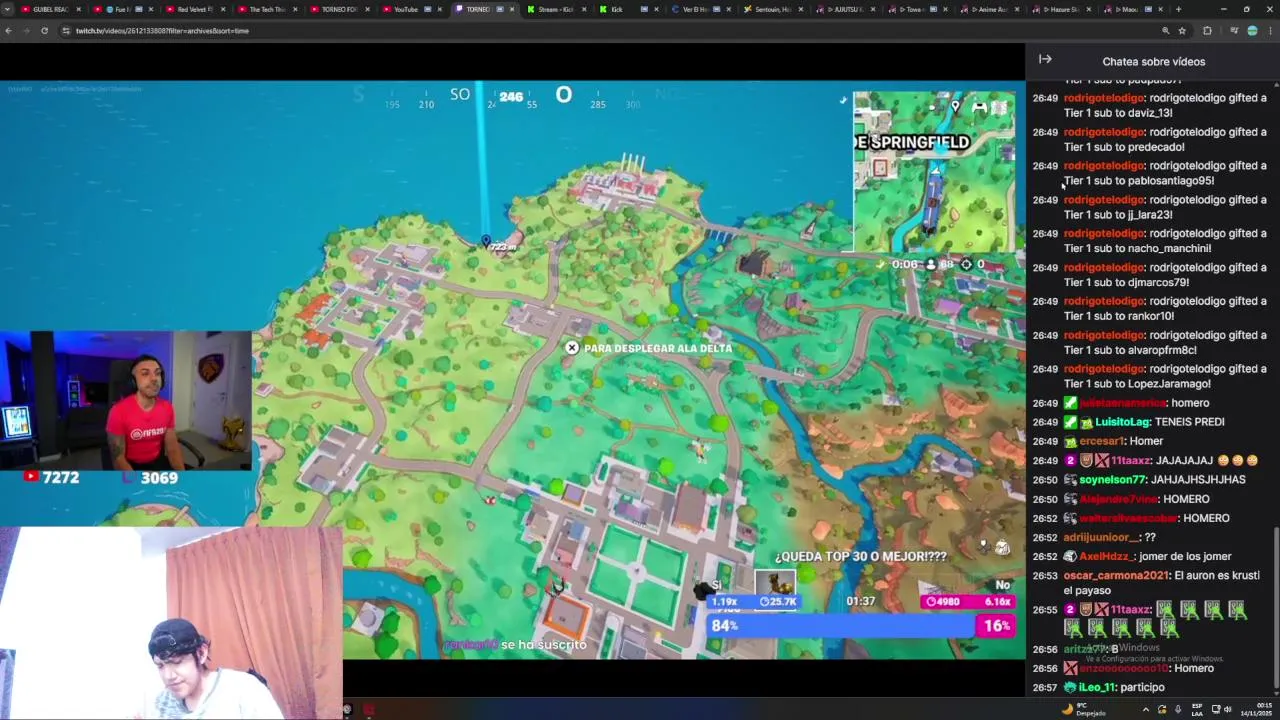Viewport: 1280px width, 720px height.
Task: Open iLeo_11's chat profile
Action: [x=1096, y=688]
